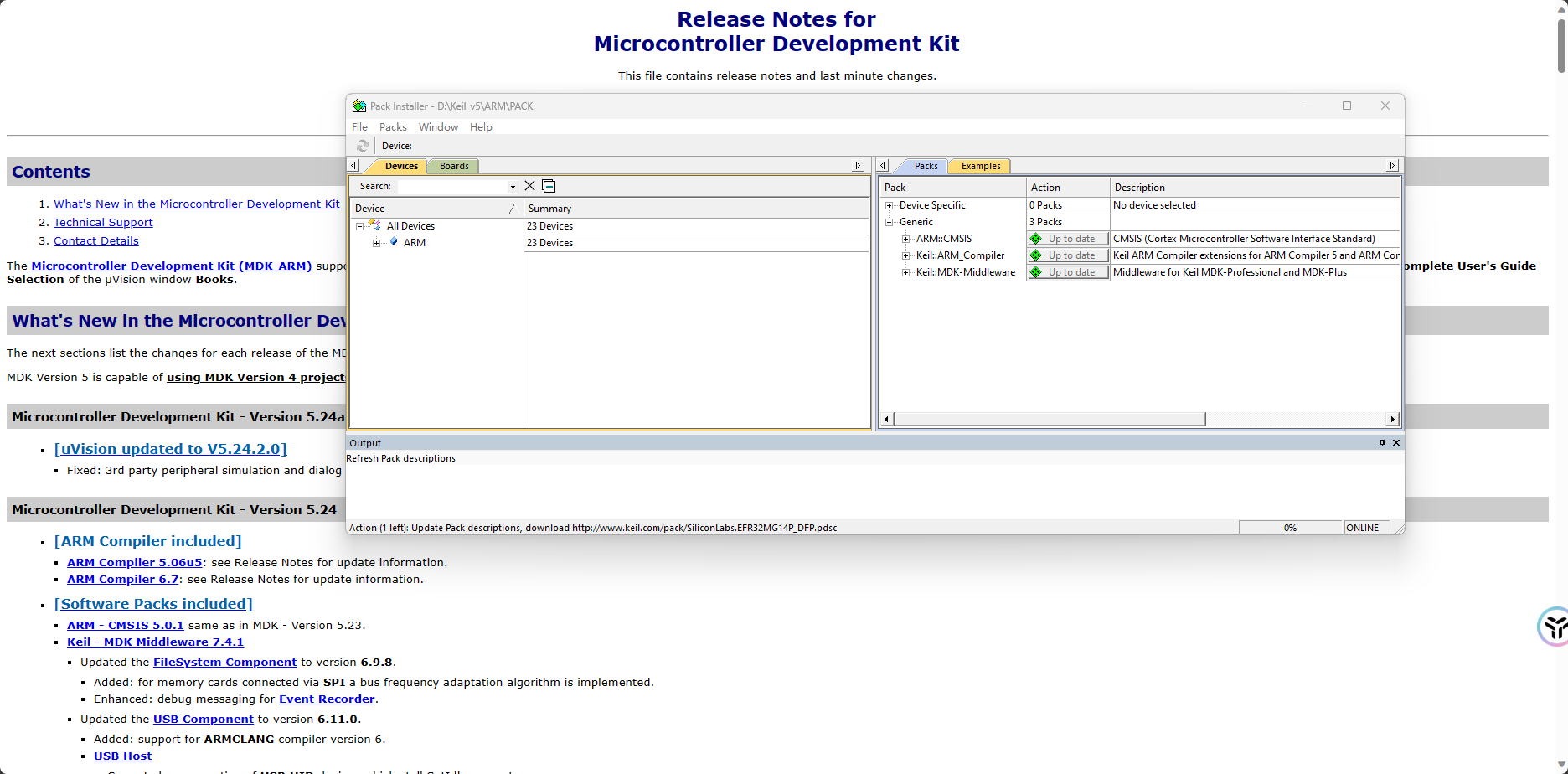The width and height of the screenshot is (1568, 774).
Task: Open the ARM Compiler 6.7 link
Action: click(x=123, y=579)
